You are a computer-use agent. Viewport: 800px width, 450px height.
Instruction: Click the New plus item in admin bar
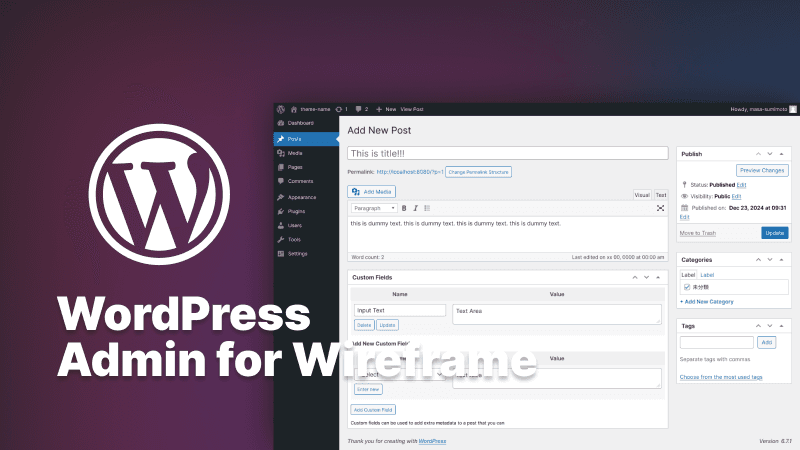point(386,109)
